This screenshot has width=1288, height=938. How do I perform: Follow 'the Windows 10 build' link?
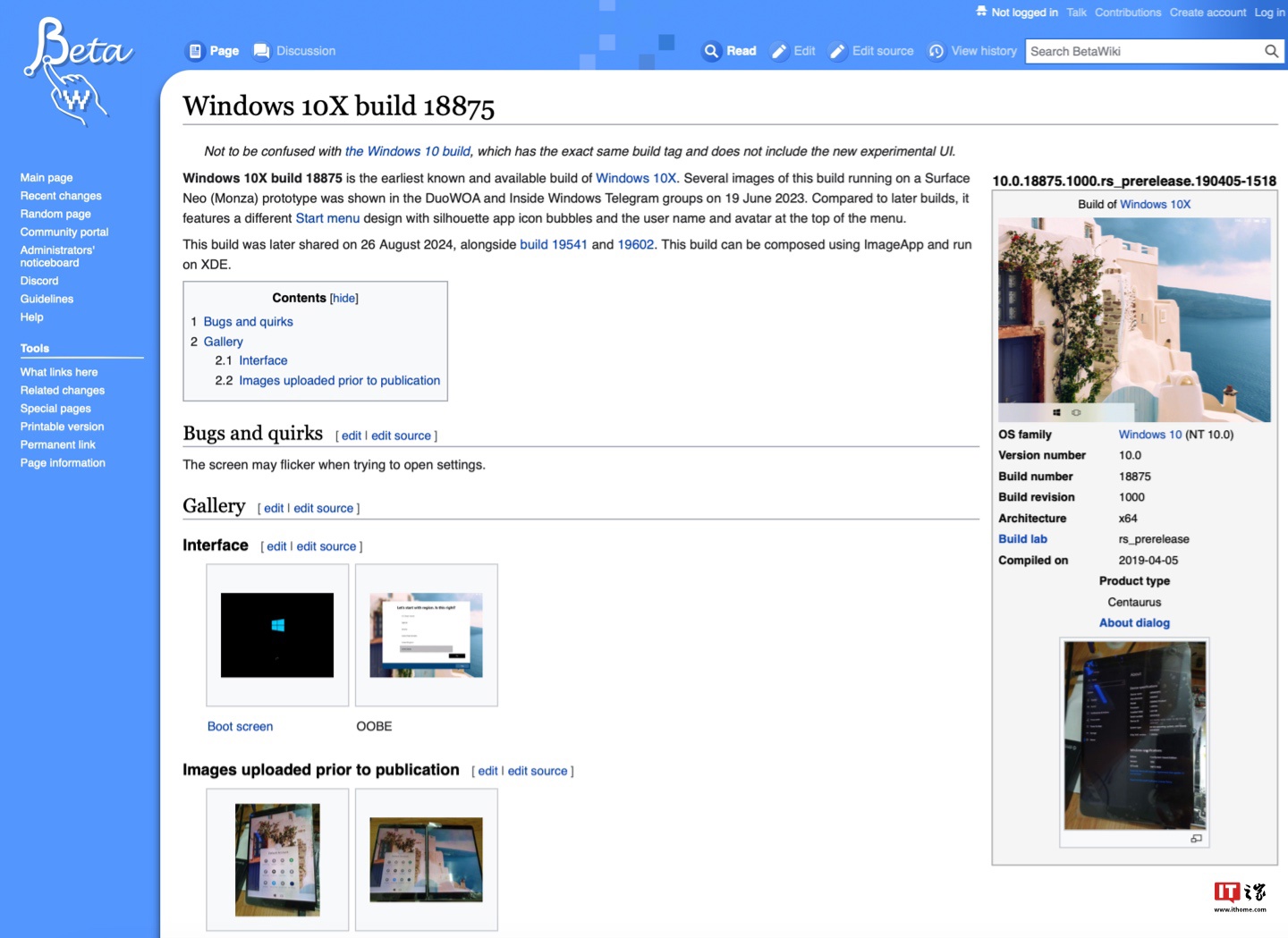[x=408, y=151]
